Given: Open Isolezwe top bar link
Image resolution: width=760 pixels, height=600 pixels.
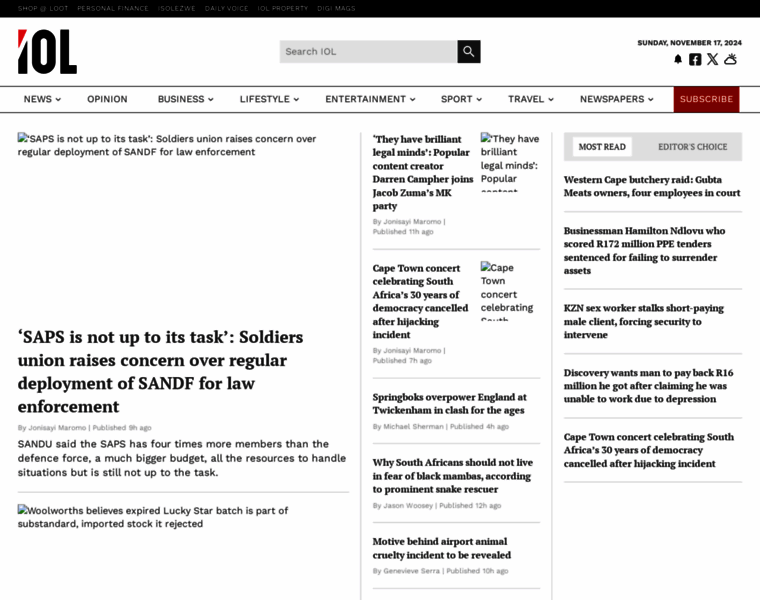Looking at the screenshot, I should click(176, 8).
